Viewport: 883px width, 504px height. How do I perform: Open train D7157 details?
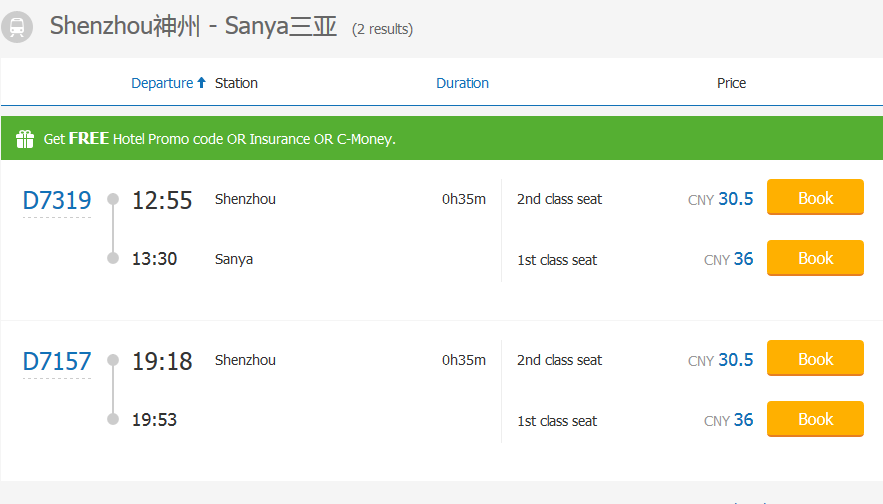(x=57, y=361)
